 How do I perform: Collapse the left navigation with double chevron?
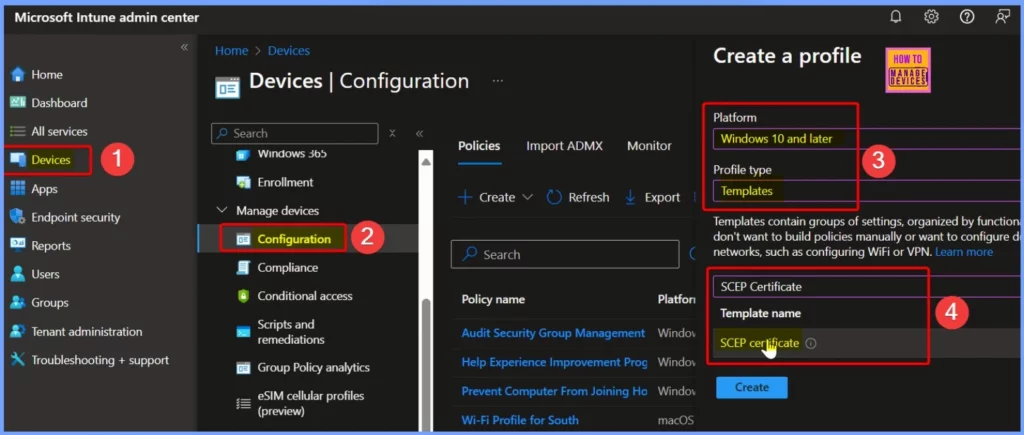click(184, 47)
